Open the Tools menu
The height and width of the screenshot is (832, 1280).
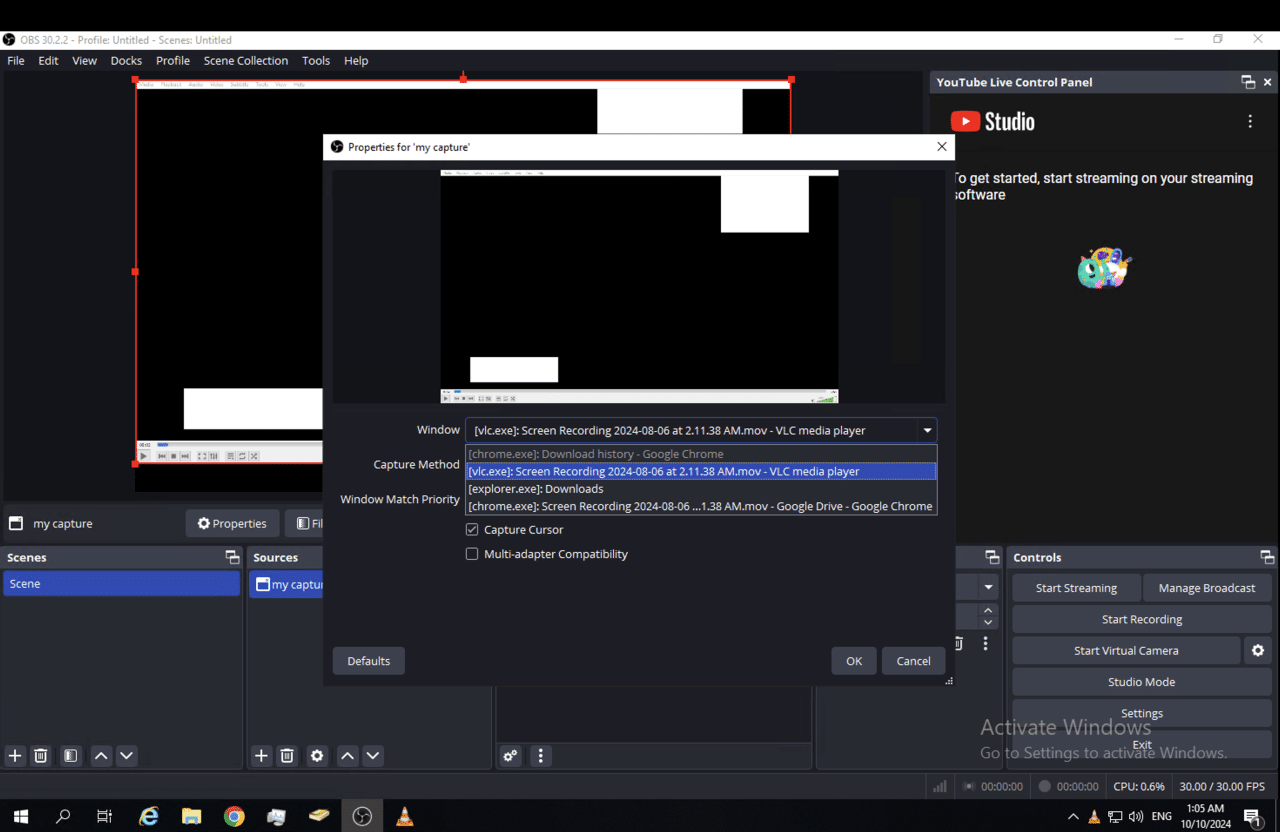point(316,60)
